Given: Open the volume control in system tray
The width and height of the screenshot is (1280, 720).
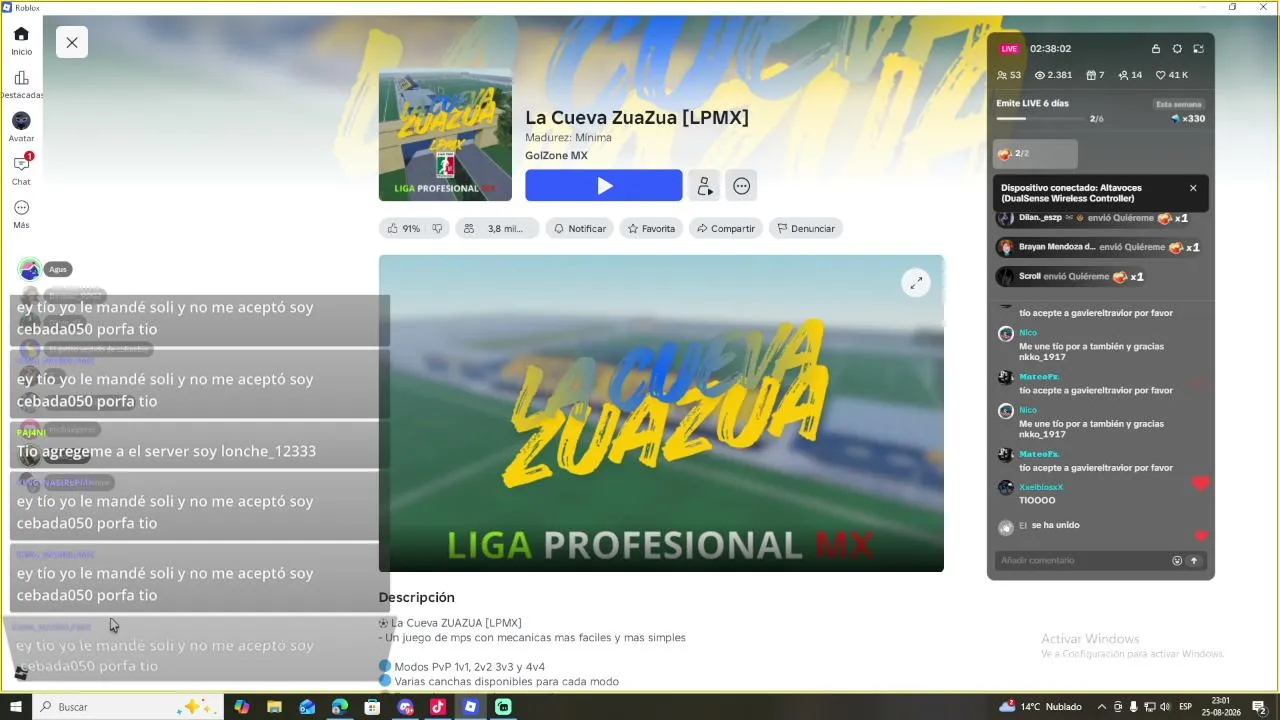Looking at the screenshot, I should [x=1165, y=707].
